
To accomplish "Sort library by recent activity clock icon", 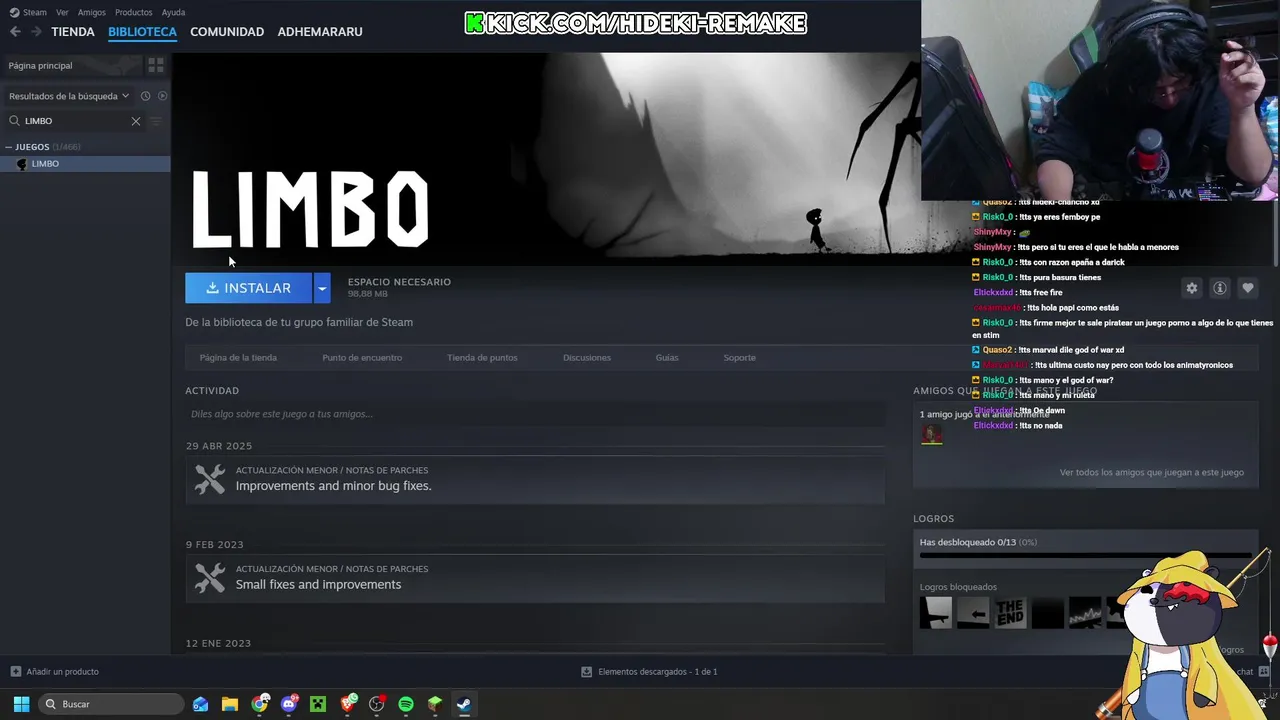I will tap(145, 96).
